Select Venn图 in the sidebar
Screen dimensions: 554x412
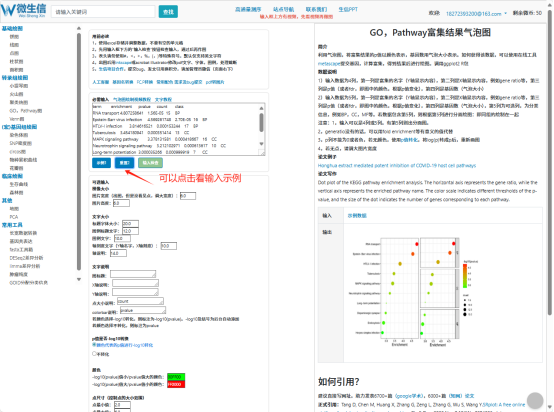[x=17, y=119]
